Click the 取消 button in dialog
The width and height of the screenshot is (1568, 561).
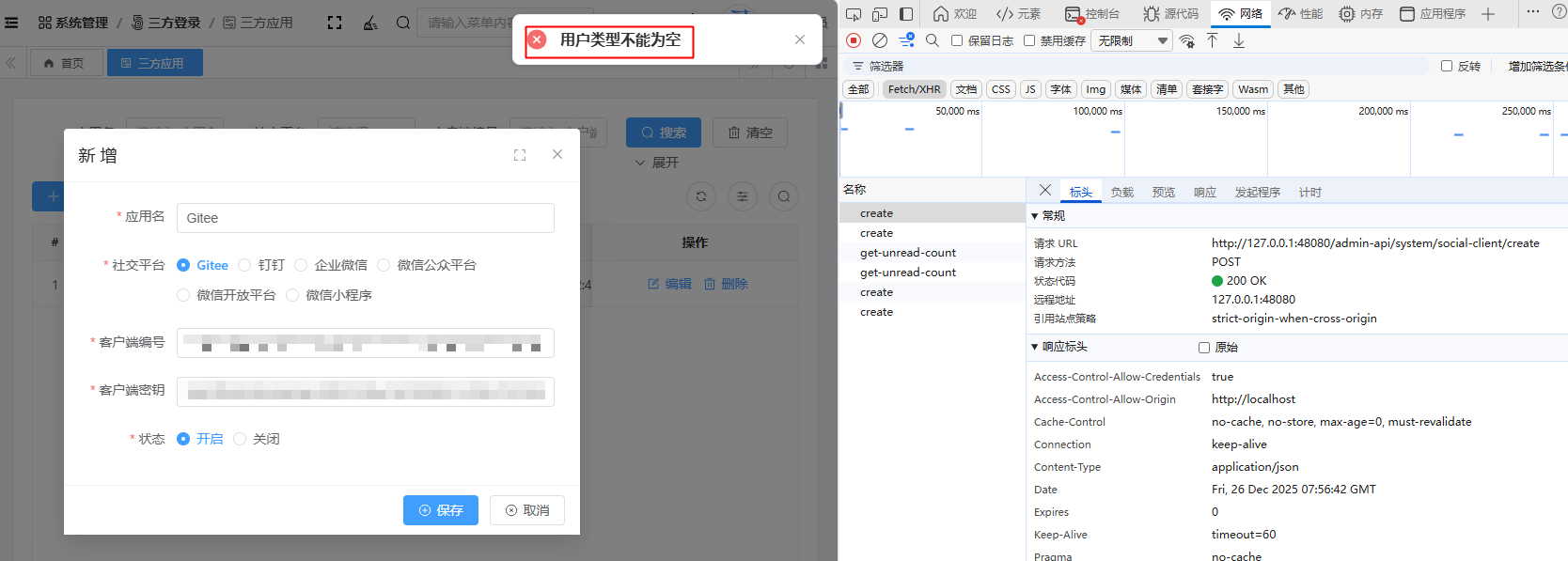click(x=527, y=510)
